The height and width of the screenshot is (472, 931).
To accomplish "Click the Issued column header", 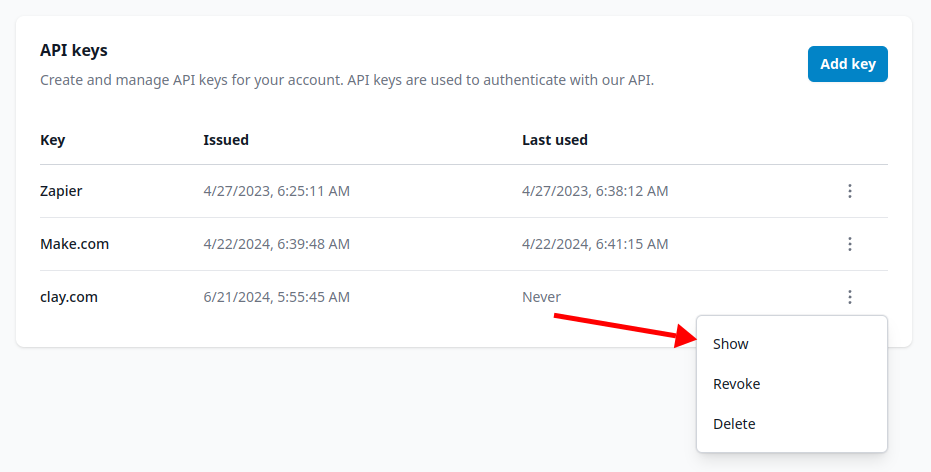I will tap(226, 140).
